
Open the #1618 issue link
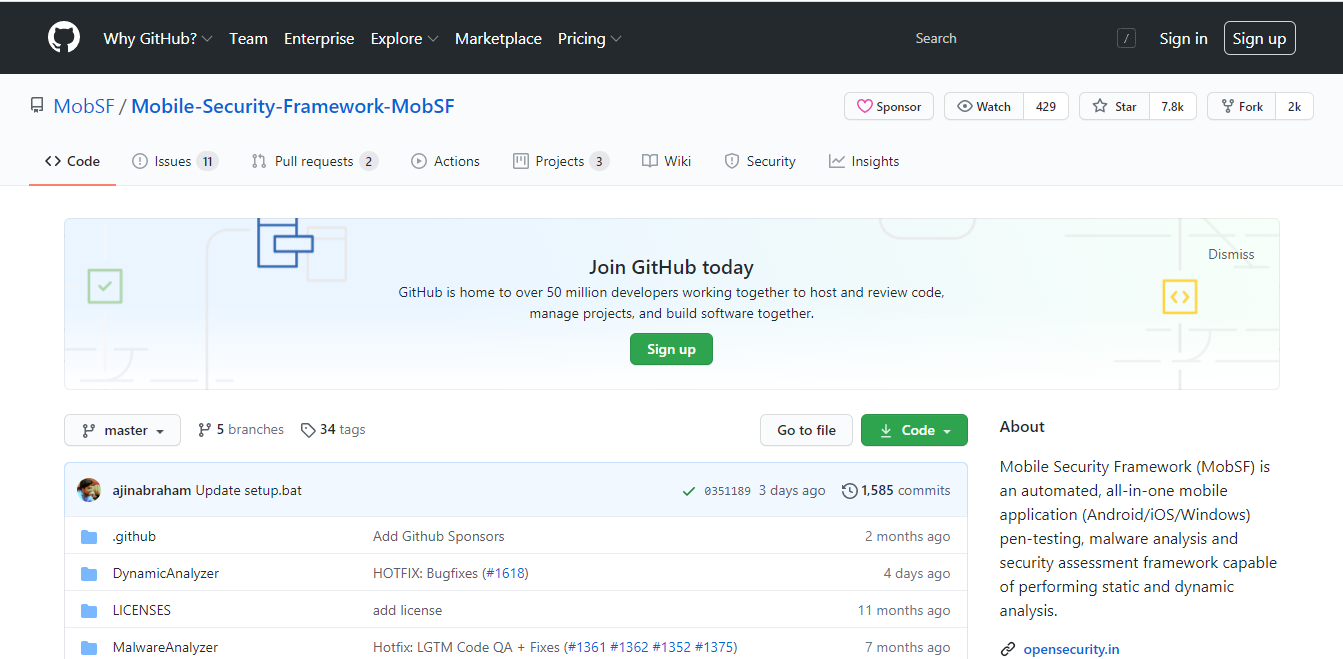505,573
